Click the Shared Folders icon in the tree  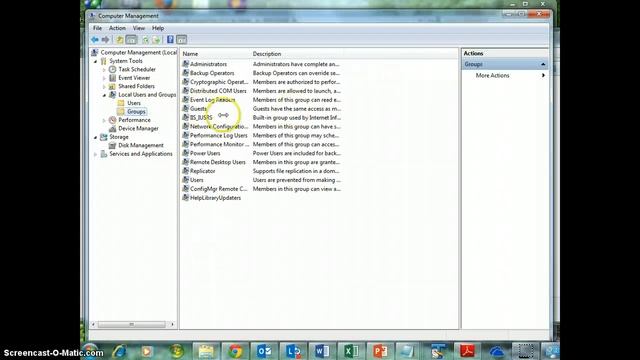click(113, 86)
